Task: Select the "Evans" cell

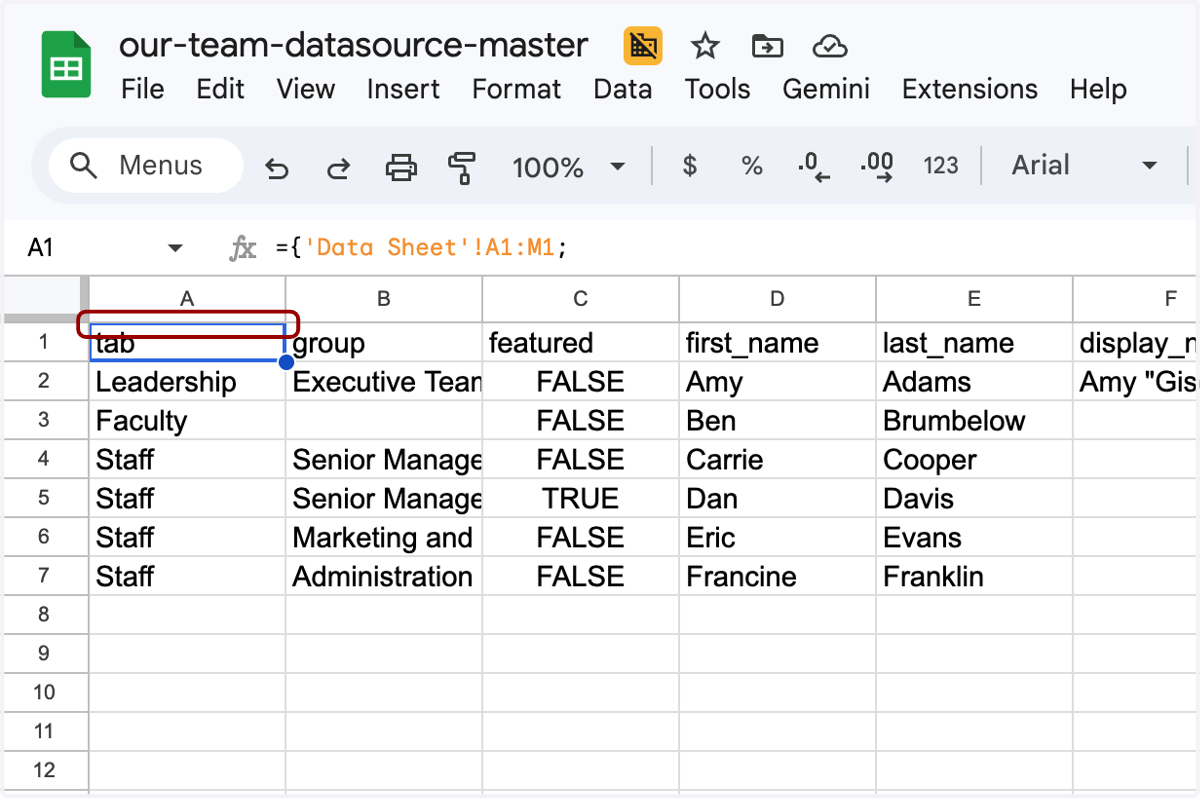Action: click(x=975, y=537)
